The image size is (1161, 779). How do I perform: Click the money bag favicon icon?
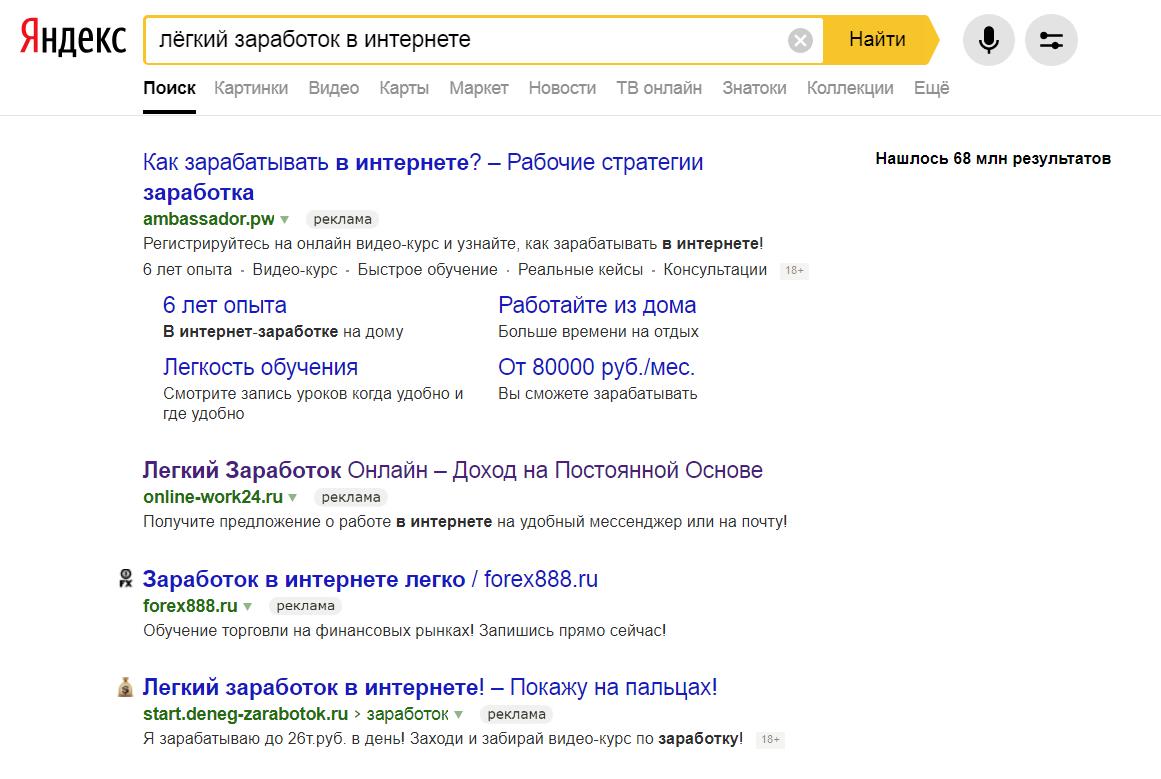pyautogui.click(x=125, y=687)
